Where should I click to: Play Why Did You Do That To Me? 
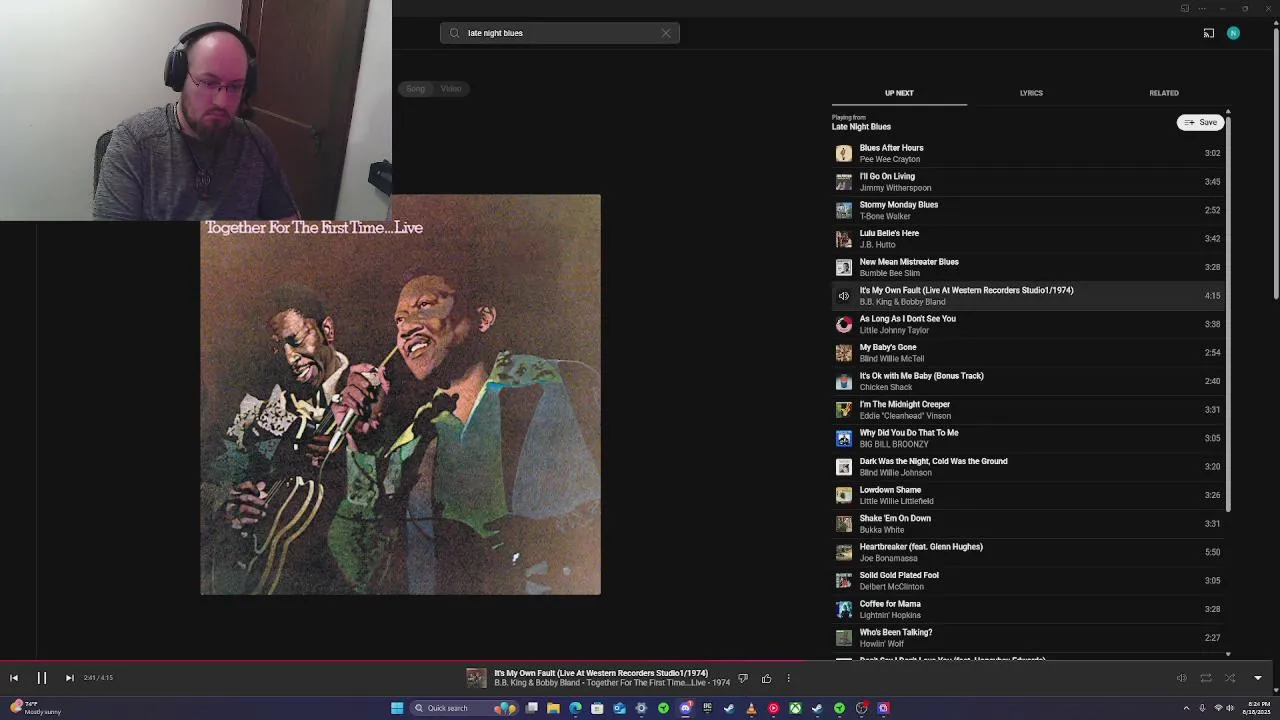[x=1028, y=438]
